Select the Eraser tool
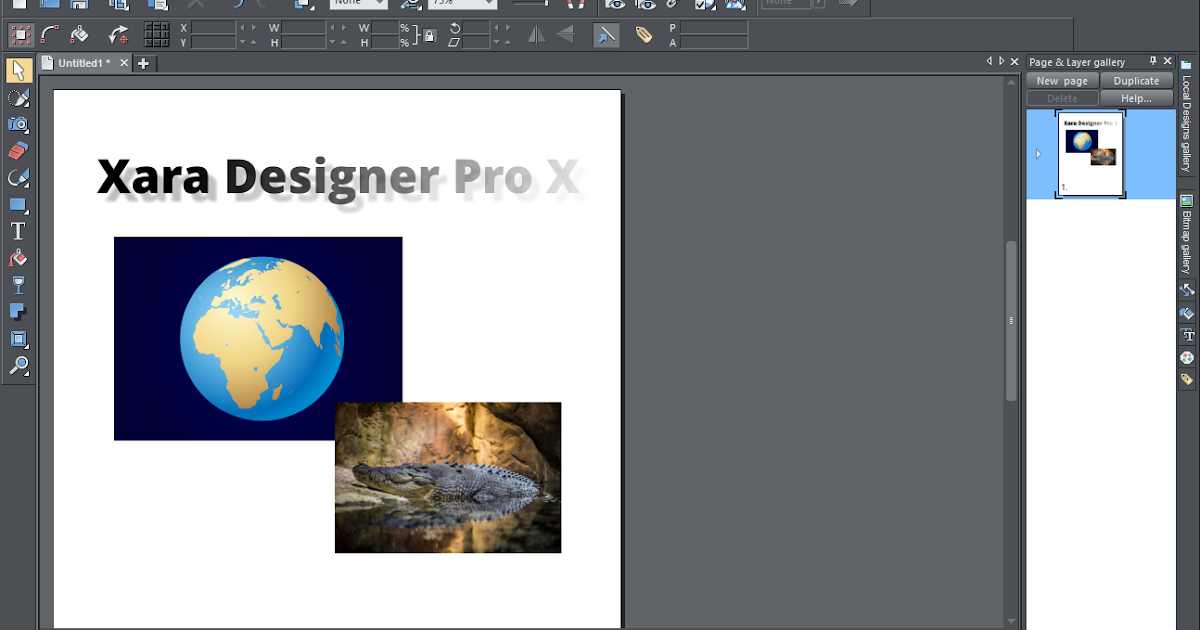 (x=17, y=151)
